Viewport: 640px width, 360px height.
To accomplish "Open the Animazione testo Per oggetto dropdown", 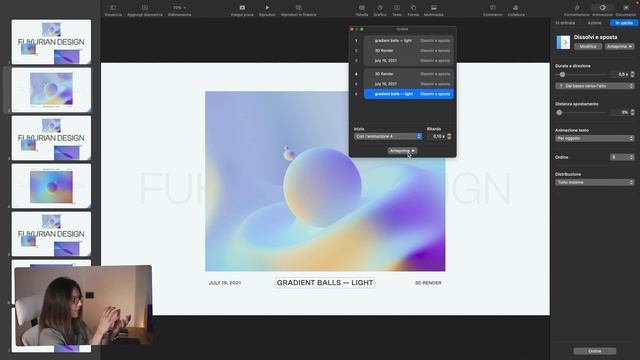I will point(595,138).
